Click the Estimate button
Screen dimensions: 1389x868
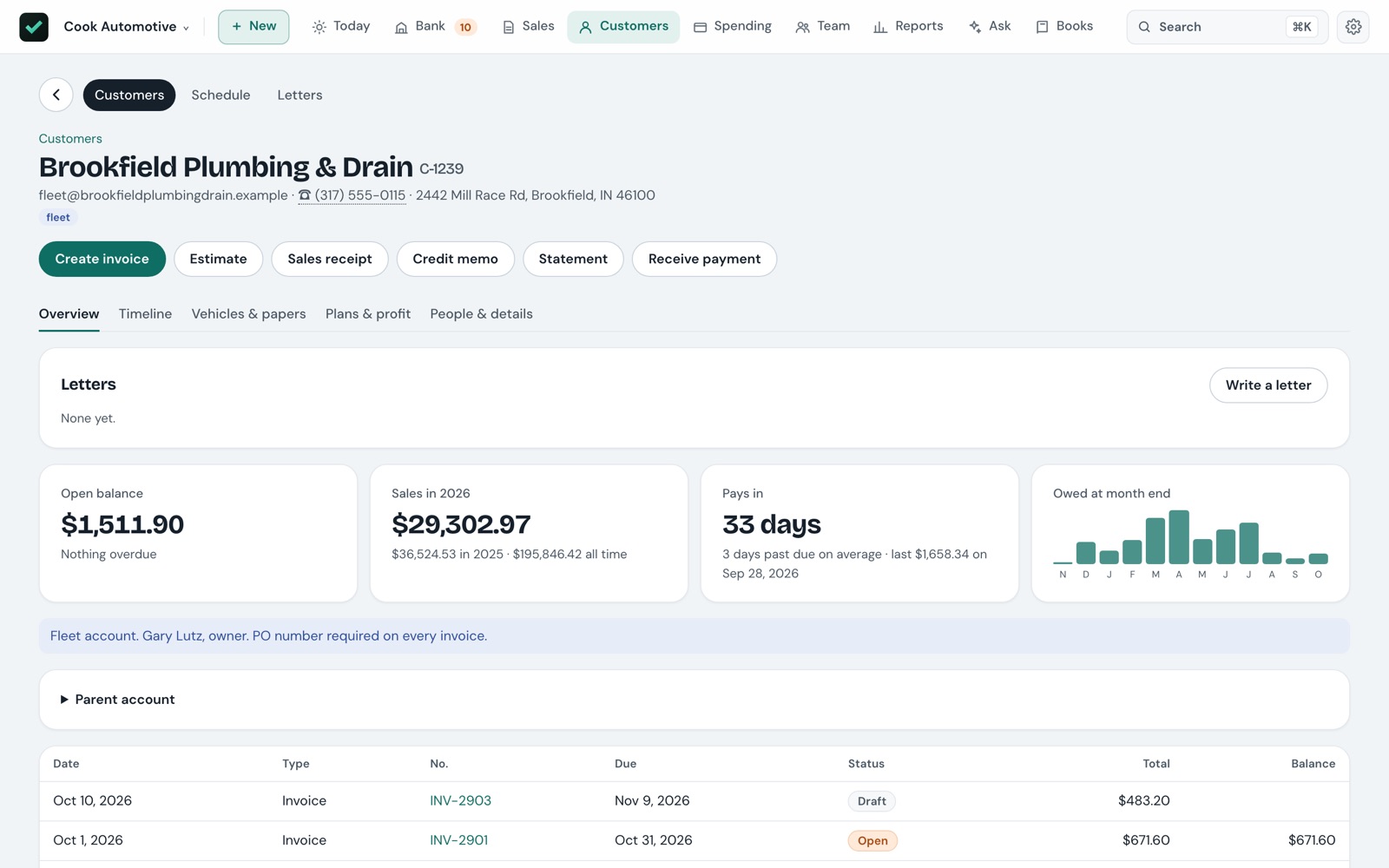218,259
